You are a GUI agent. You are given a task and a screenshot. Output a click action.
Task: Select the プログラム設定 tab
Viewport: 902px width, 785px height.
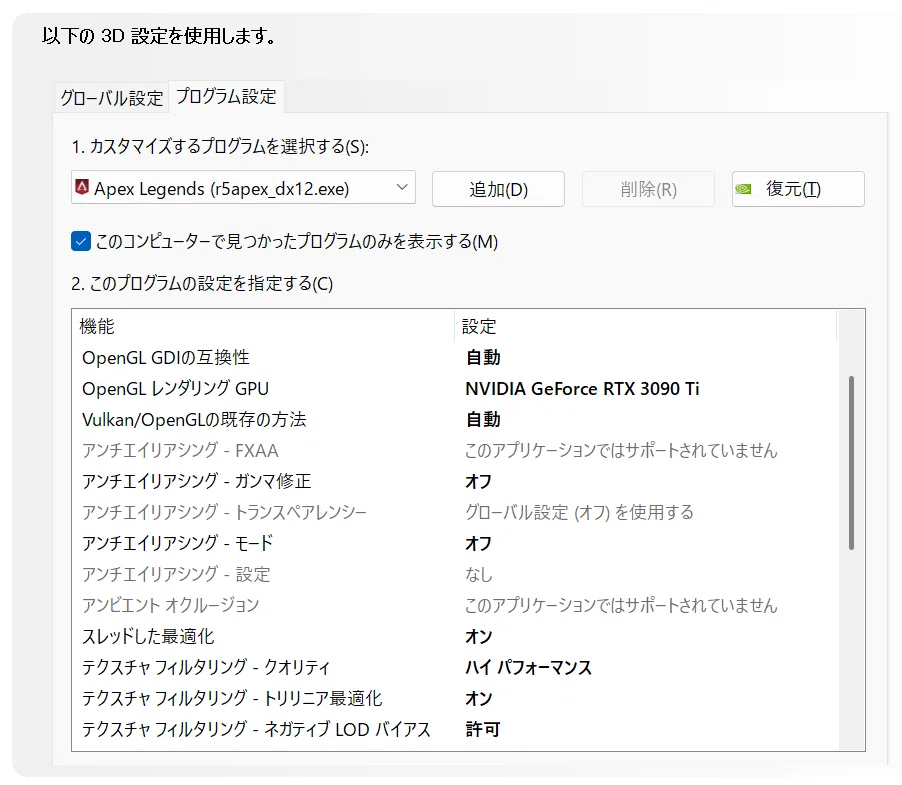[x=226, y=96]
